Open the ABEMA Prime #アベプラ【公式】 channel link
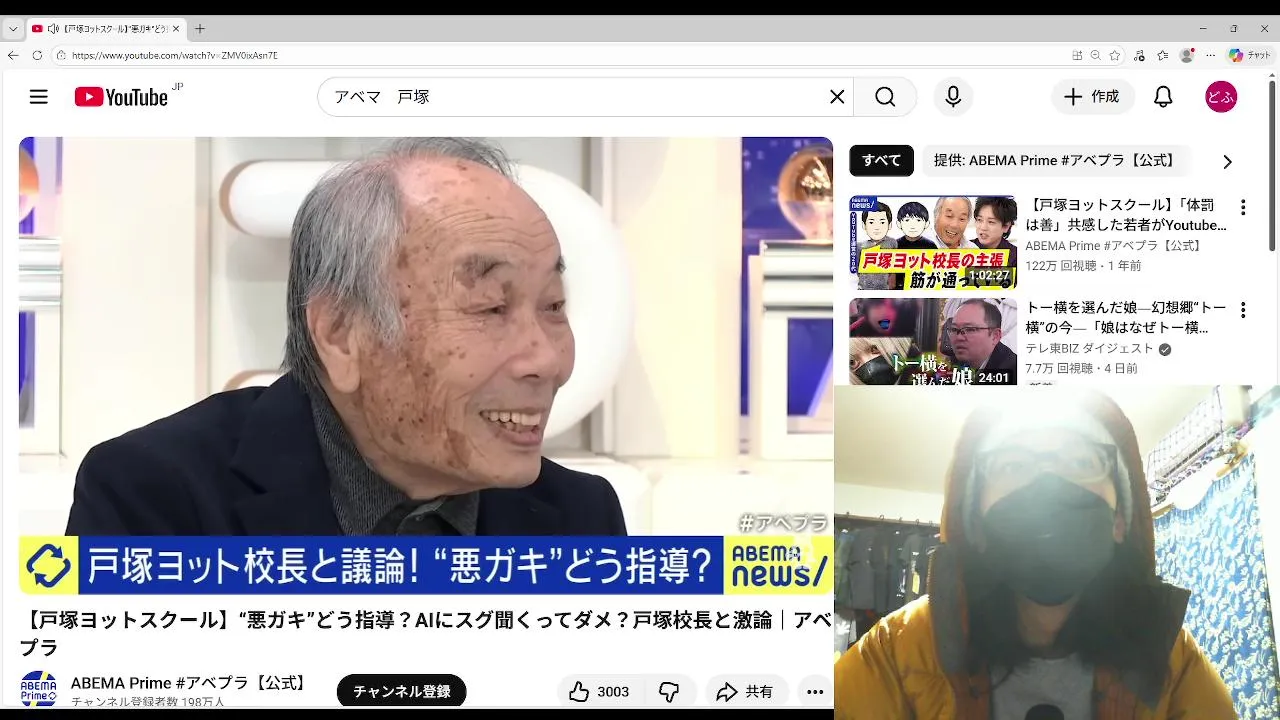The width and height of the screenshot is (1280, 720). pyautogui.click(x=190, y=683)
